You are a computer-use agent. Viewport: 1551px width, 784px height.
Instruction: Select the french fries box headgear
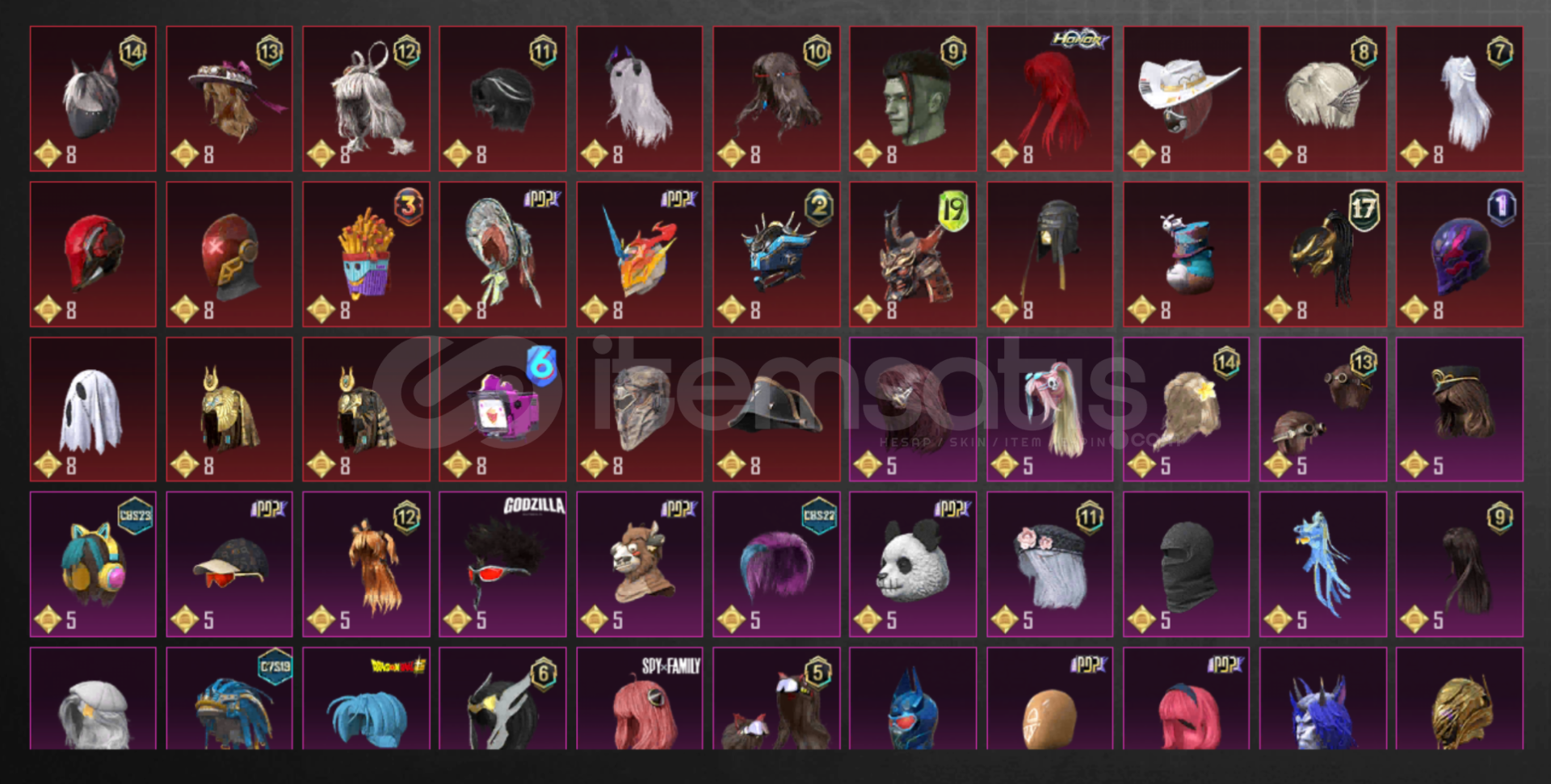(x=366, y=254)
